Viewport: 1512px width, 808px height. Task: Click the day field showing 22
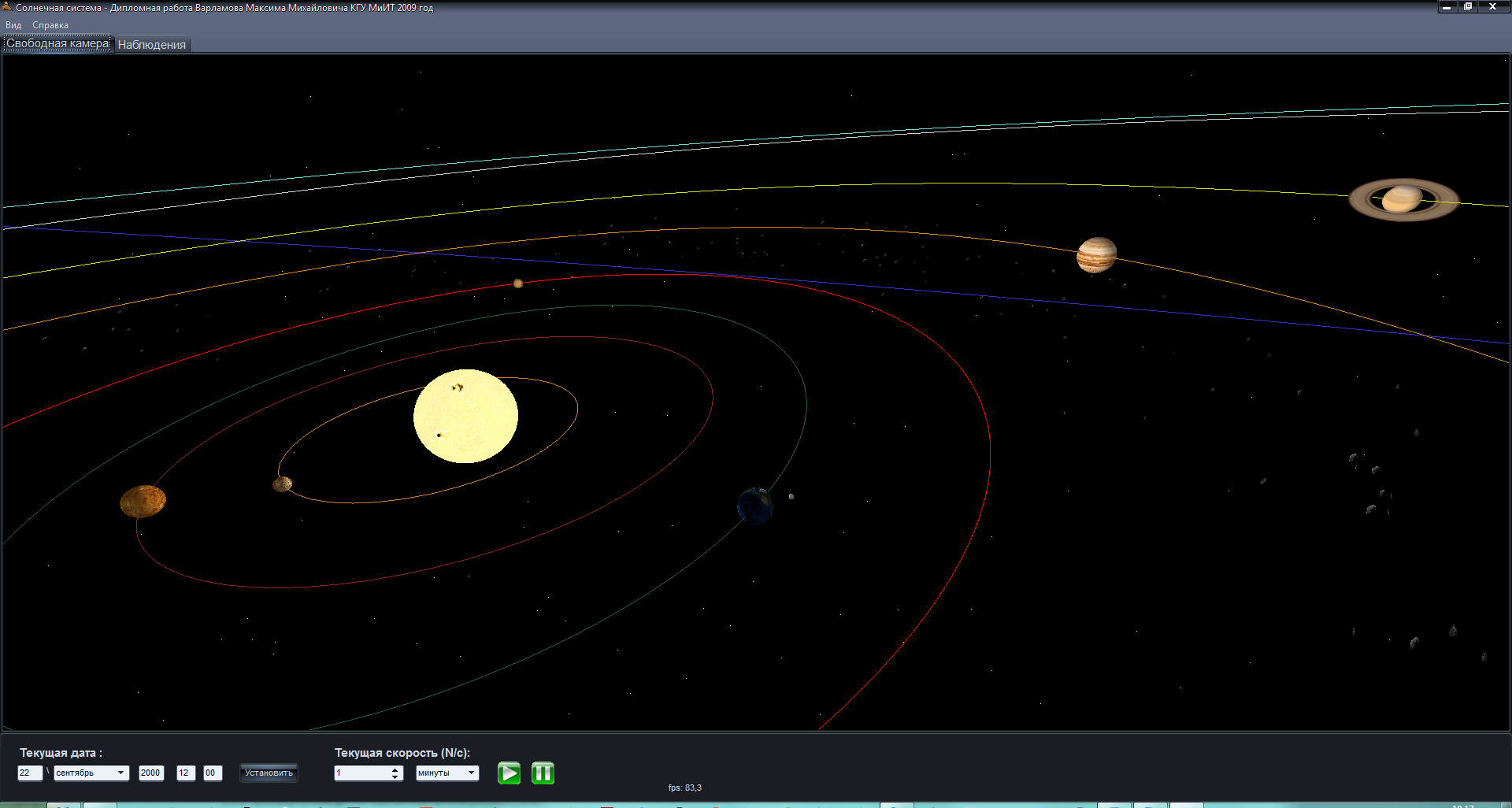[x=30, y=773]
